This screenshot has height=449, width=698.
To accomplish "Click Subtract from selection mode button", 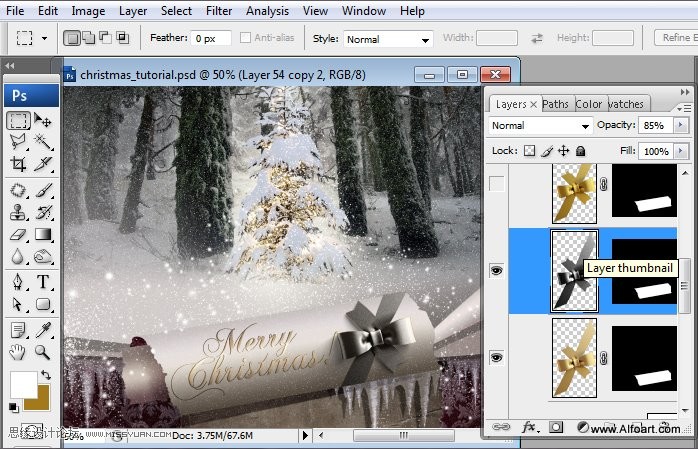I will point(106,38).
